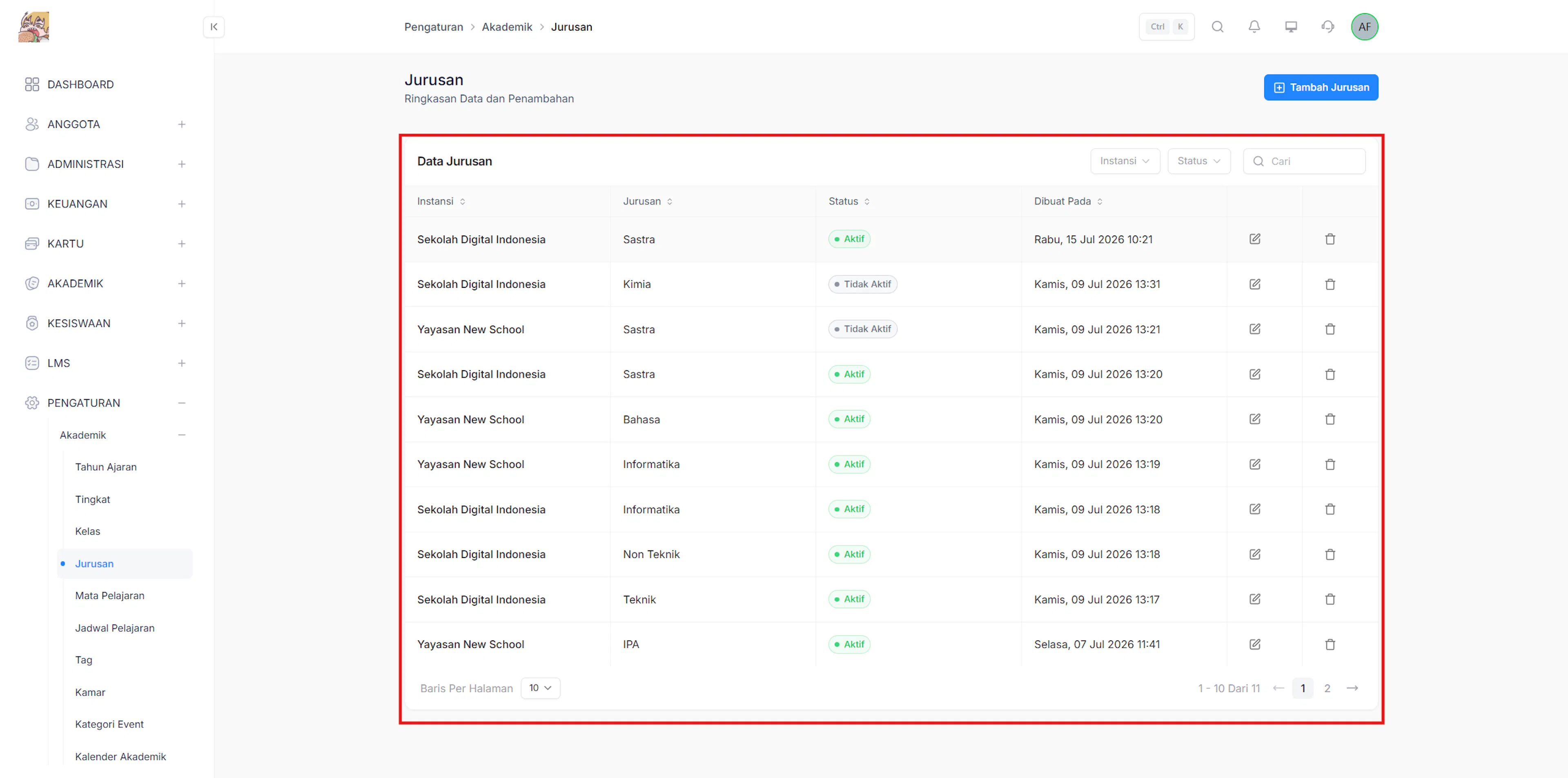The width and height of the screenshot is (1568, 778).
Task: Delete the Kimia jurusan row
Action: 1330,284
